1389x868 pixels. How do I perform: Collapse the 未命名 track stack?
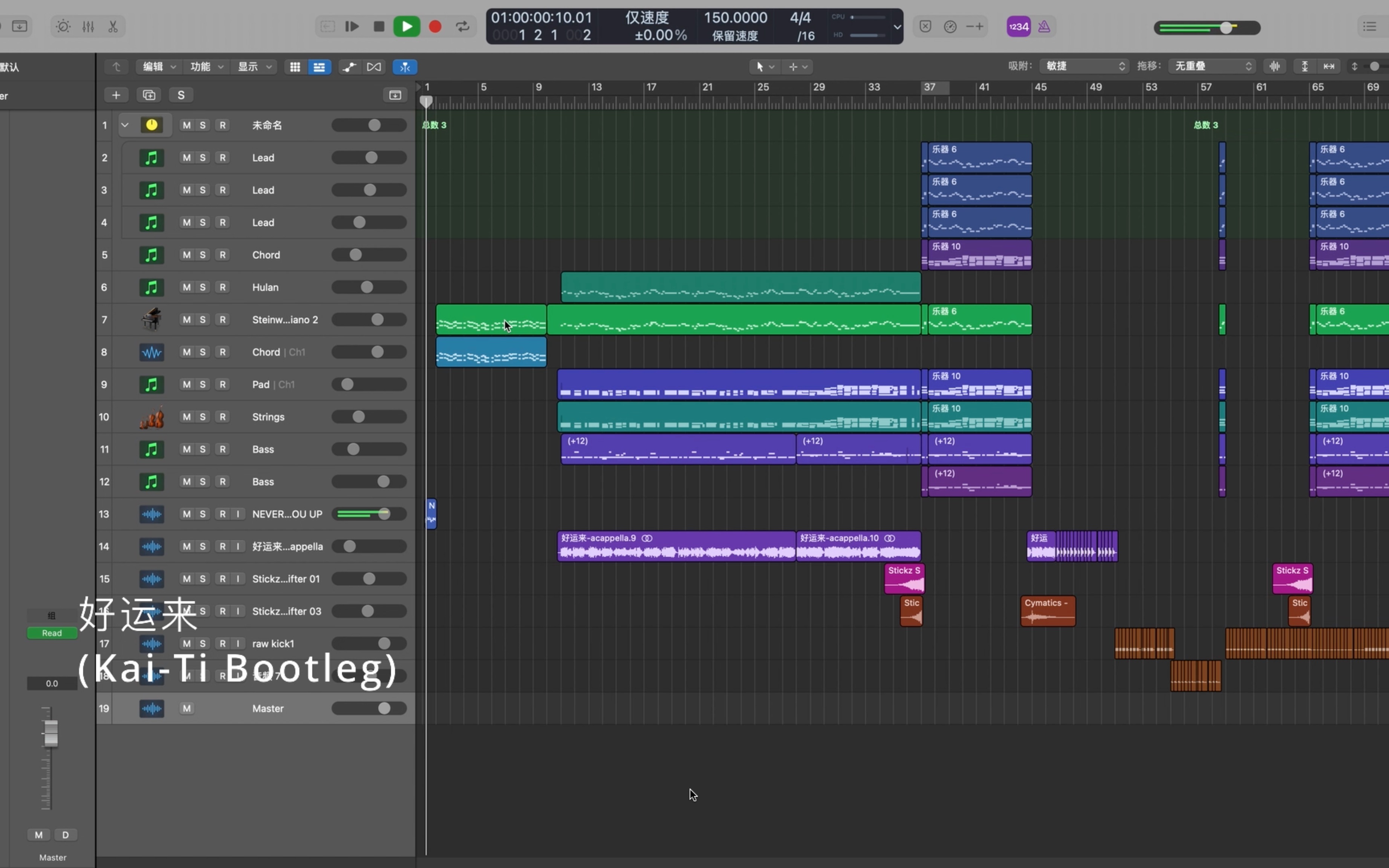pos(125,125)
